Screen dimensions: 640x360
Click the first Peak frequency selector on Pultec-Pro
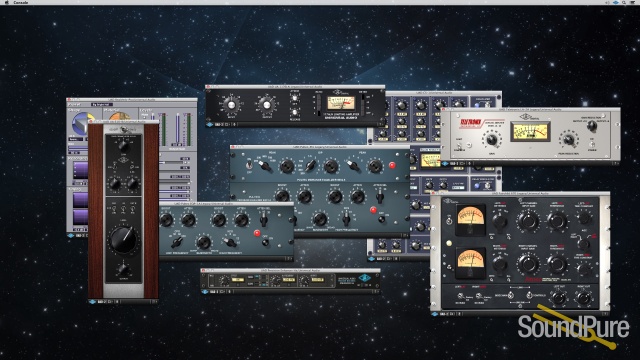pyautogui.click(x=265, y=166)
